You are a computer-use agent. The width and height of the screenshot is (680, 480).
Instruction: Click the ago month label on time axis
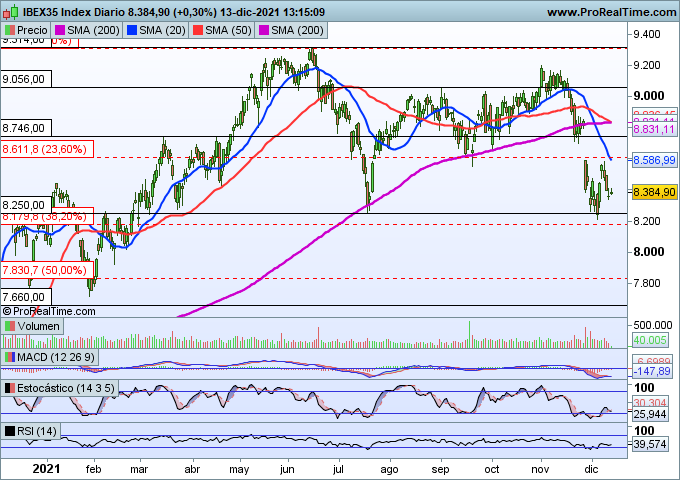(x=389, y=470)
